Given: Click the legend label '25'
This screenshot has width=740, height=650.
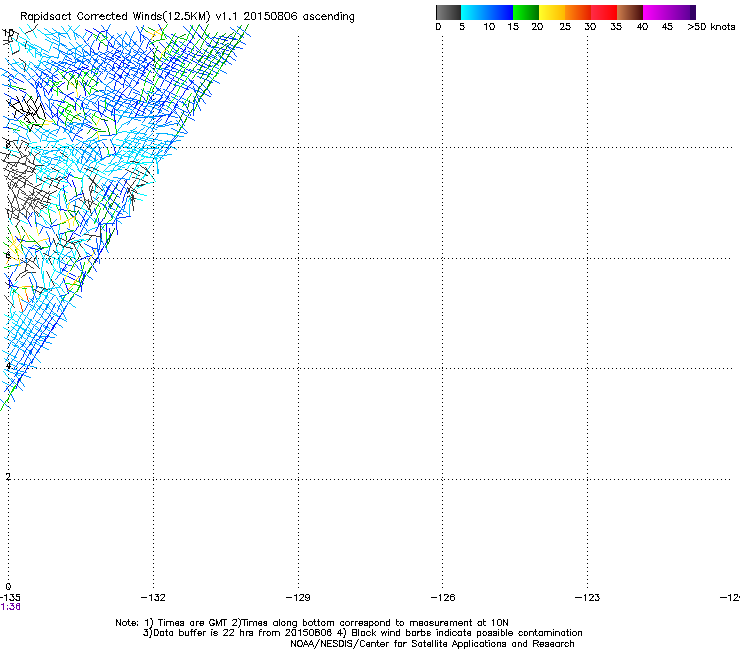Looking at the screenshot, I should 565,27.
